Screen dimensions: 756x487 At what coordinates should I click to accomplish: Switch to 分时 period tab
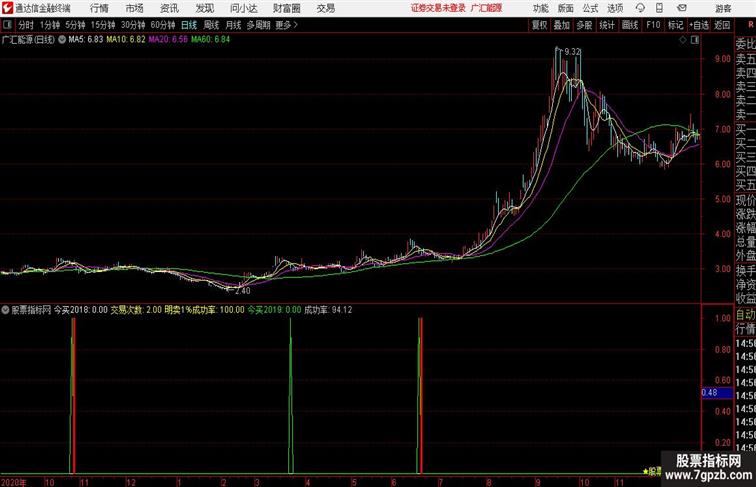pos(26,25)
